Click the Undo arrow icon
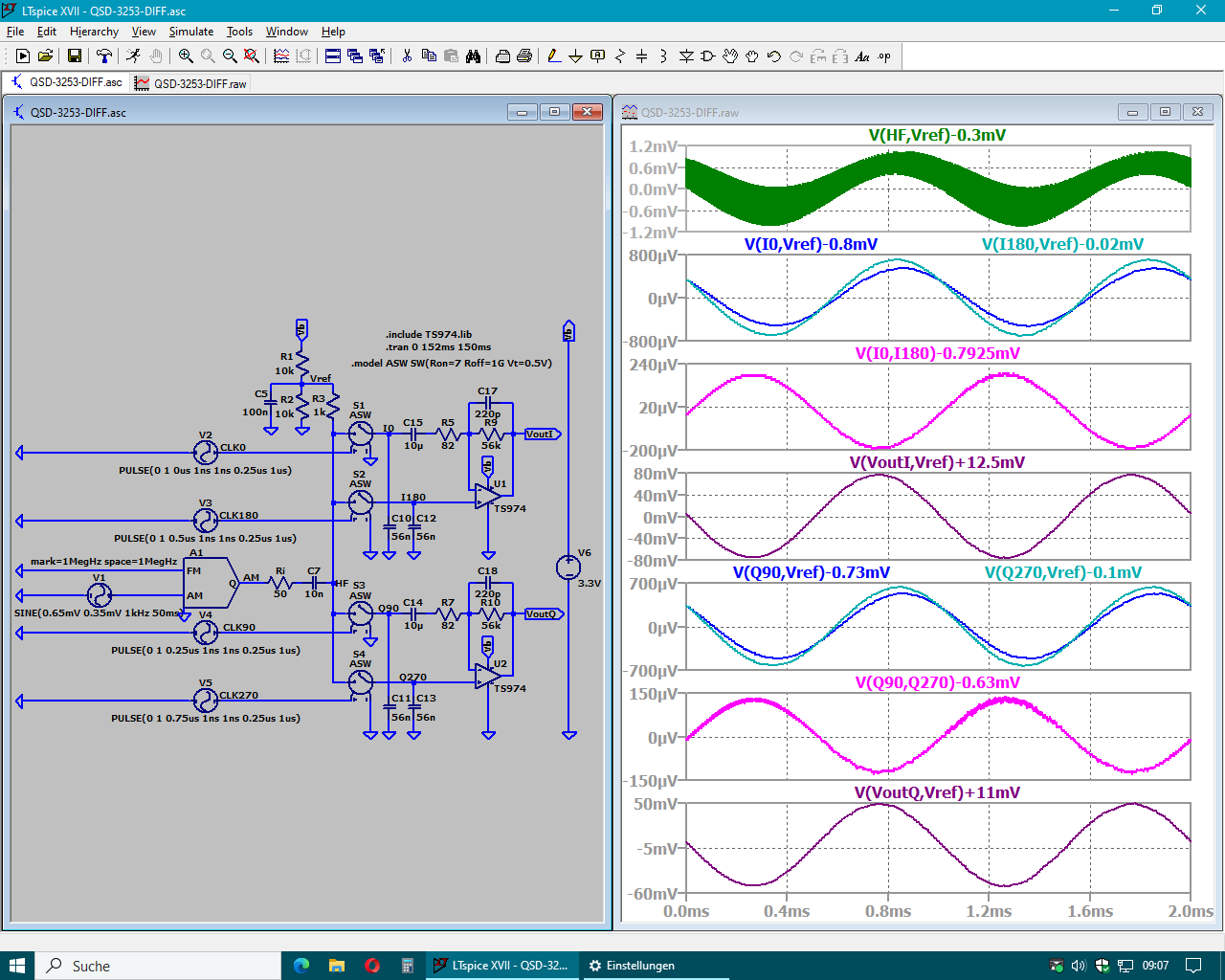 [774, 56]
